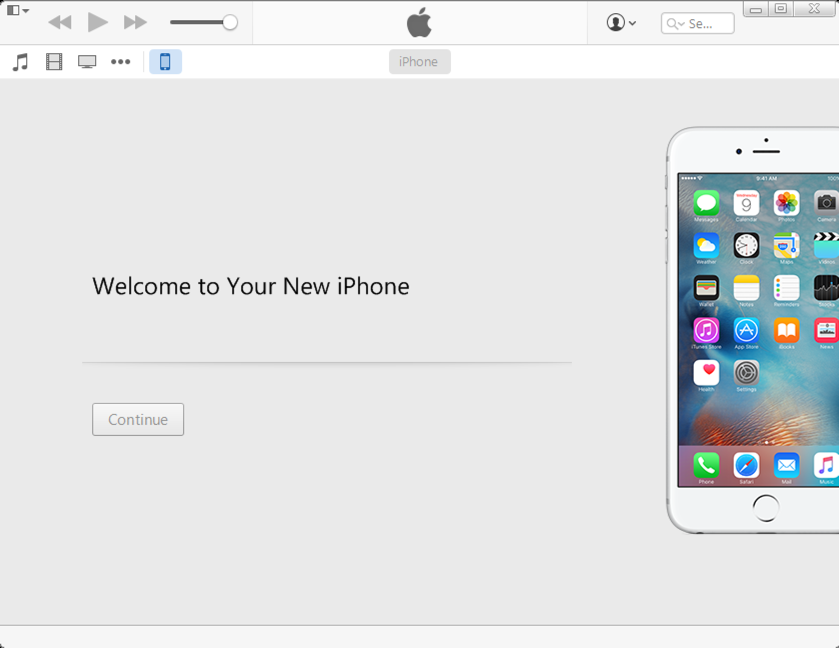Click the Phone icon in iPhone dock
Image resolution: width=839 pixels, height=648 pixels.
706,466
